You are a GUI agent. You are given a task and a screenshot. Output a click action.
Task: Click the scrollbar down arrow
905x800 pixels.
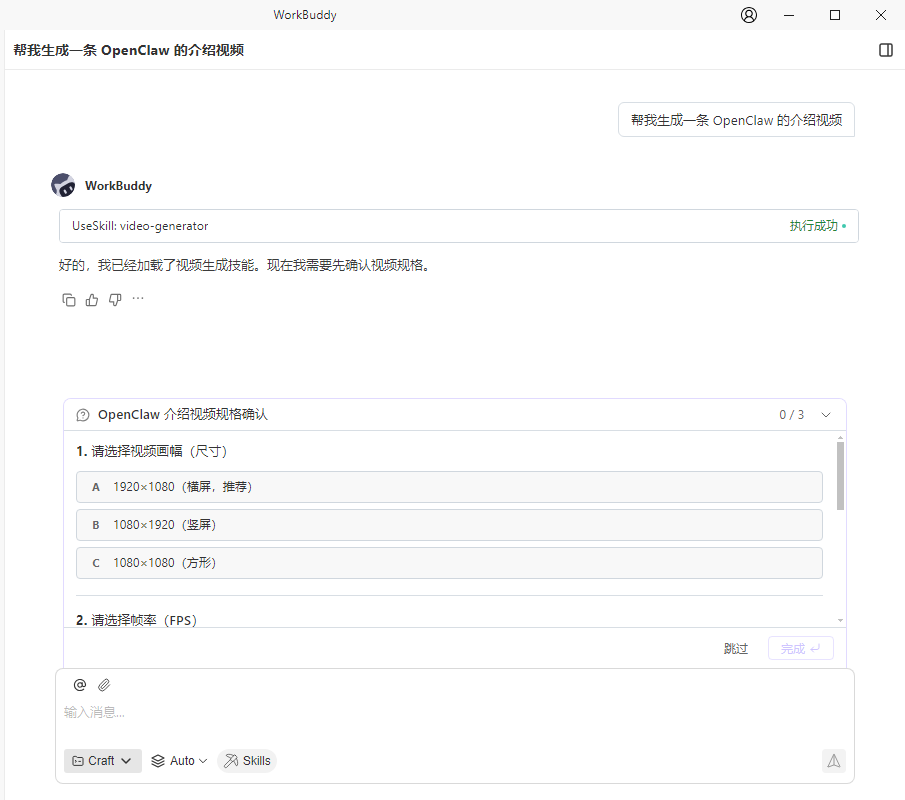840,620
